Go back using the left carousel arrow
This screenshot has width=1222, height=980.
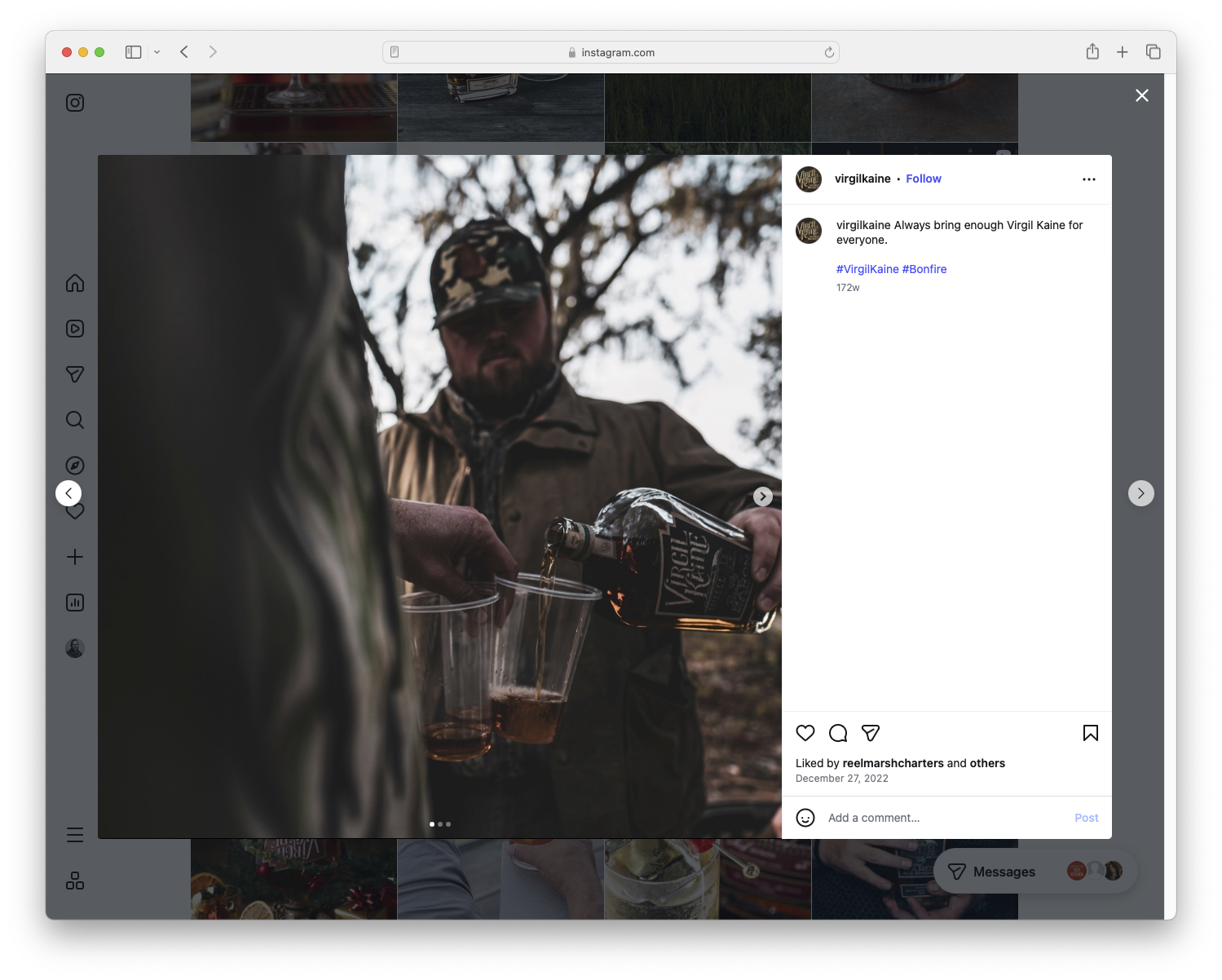click(68, 492)
